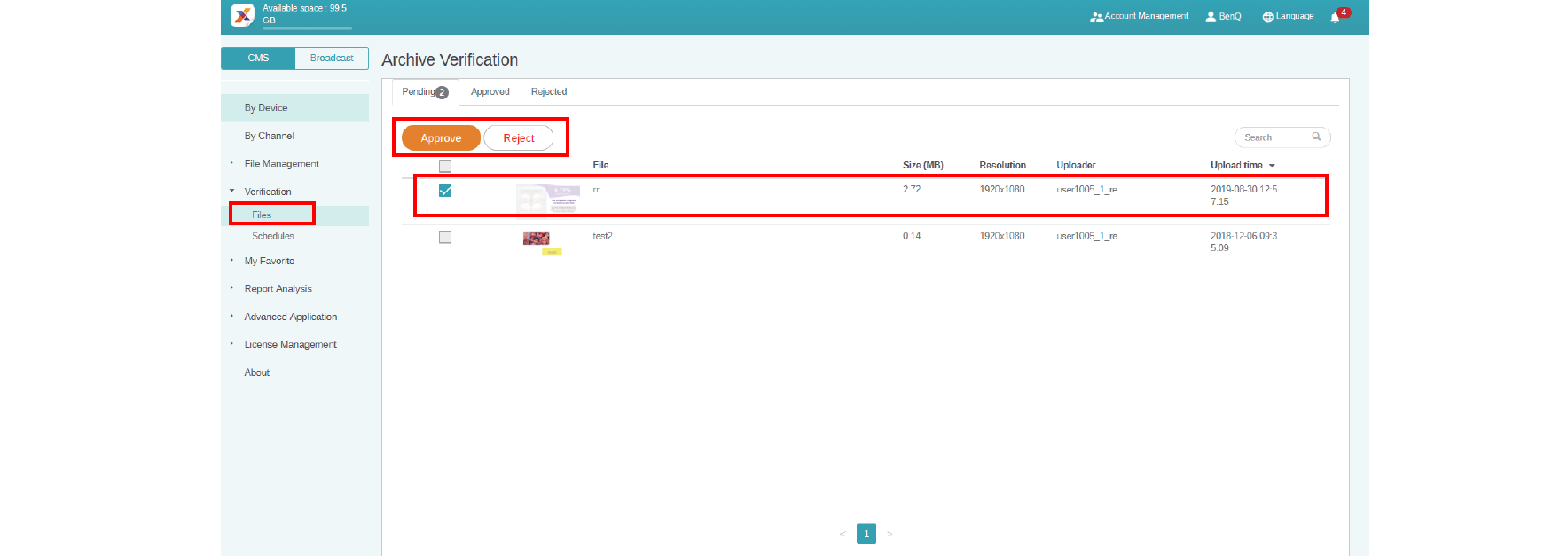The height and width of the screenshot is (556, 1568).
Task: Switch to the Broadcast tab
Action: 332,59
